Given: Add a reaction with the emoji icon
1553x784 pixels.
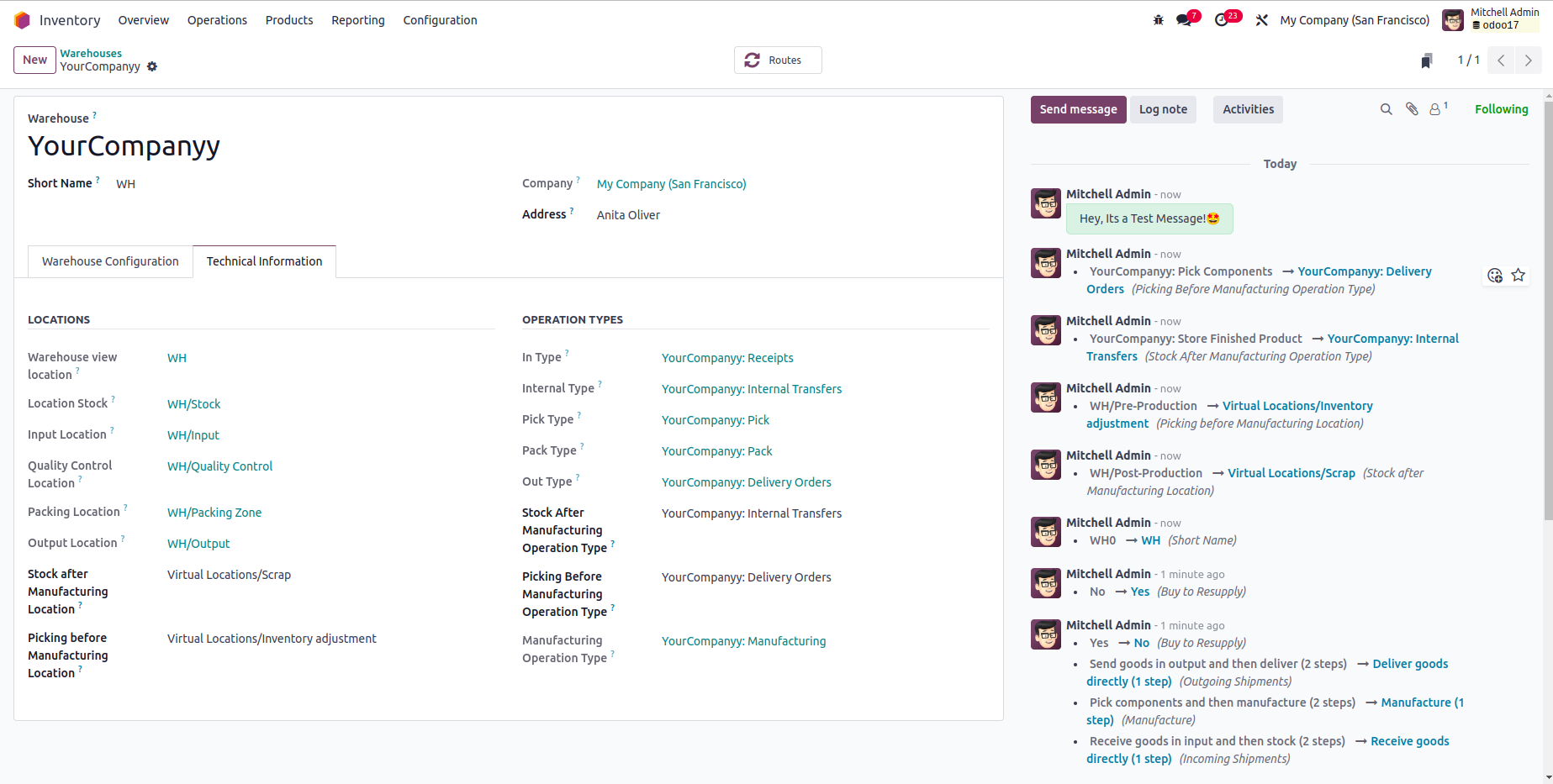Looking at the screenshot, I should 1494,276.
